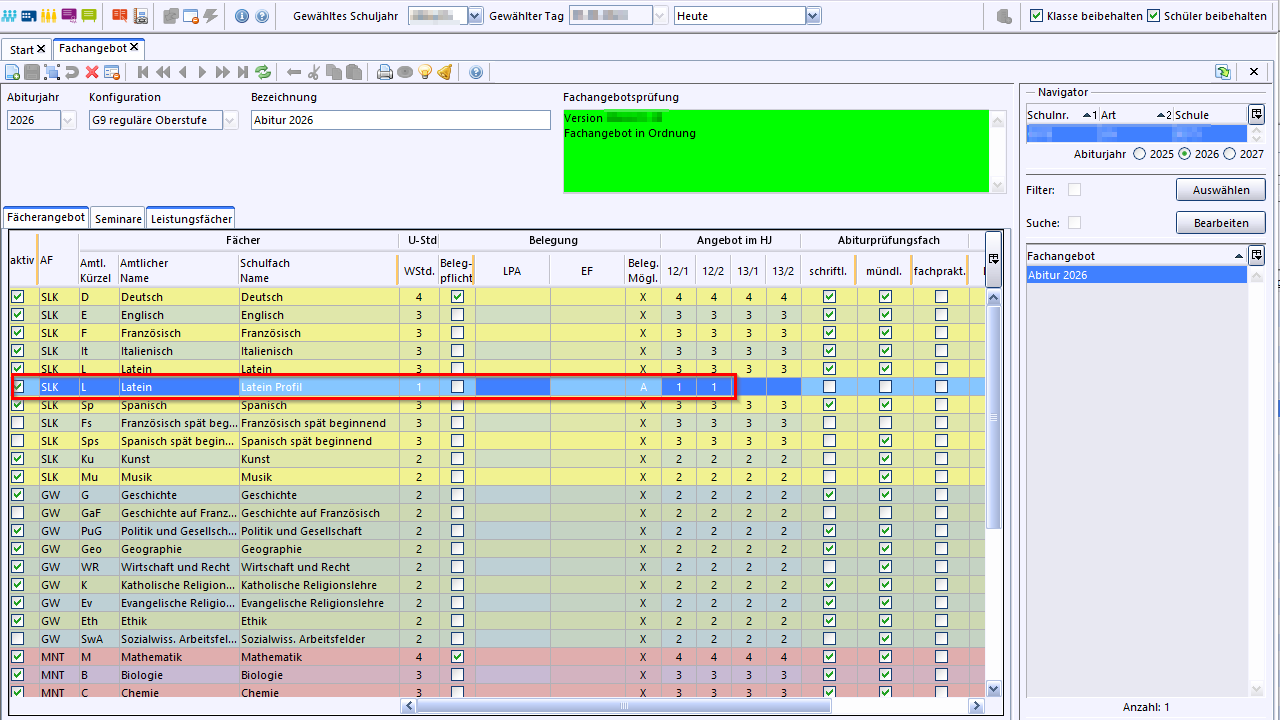Check the aktiv checkbox for Französisch spät beginnend
The image size is (1280, 720).
pos(17,423)
